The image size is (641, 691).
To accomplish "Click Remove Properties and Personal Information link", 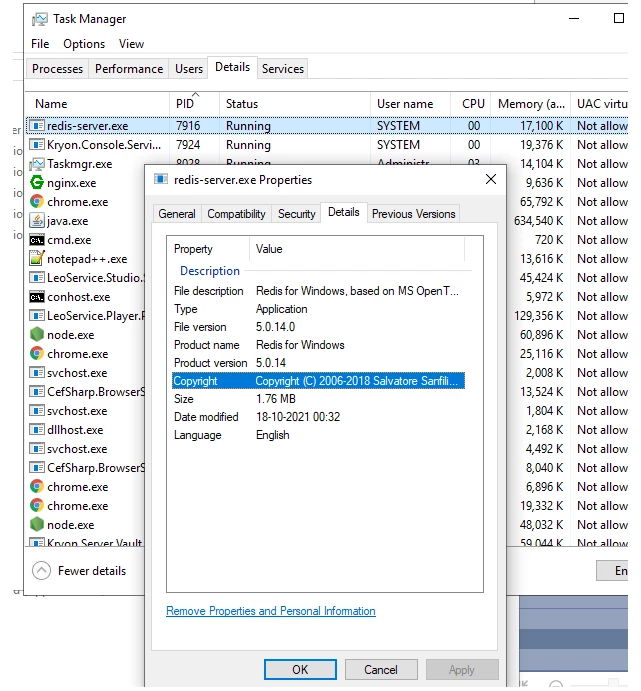I will pyautogui.click(x=270, y=611).
